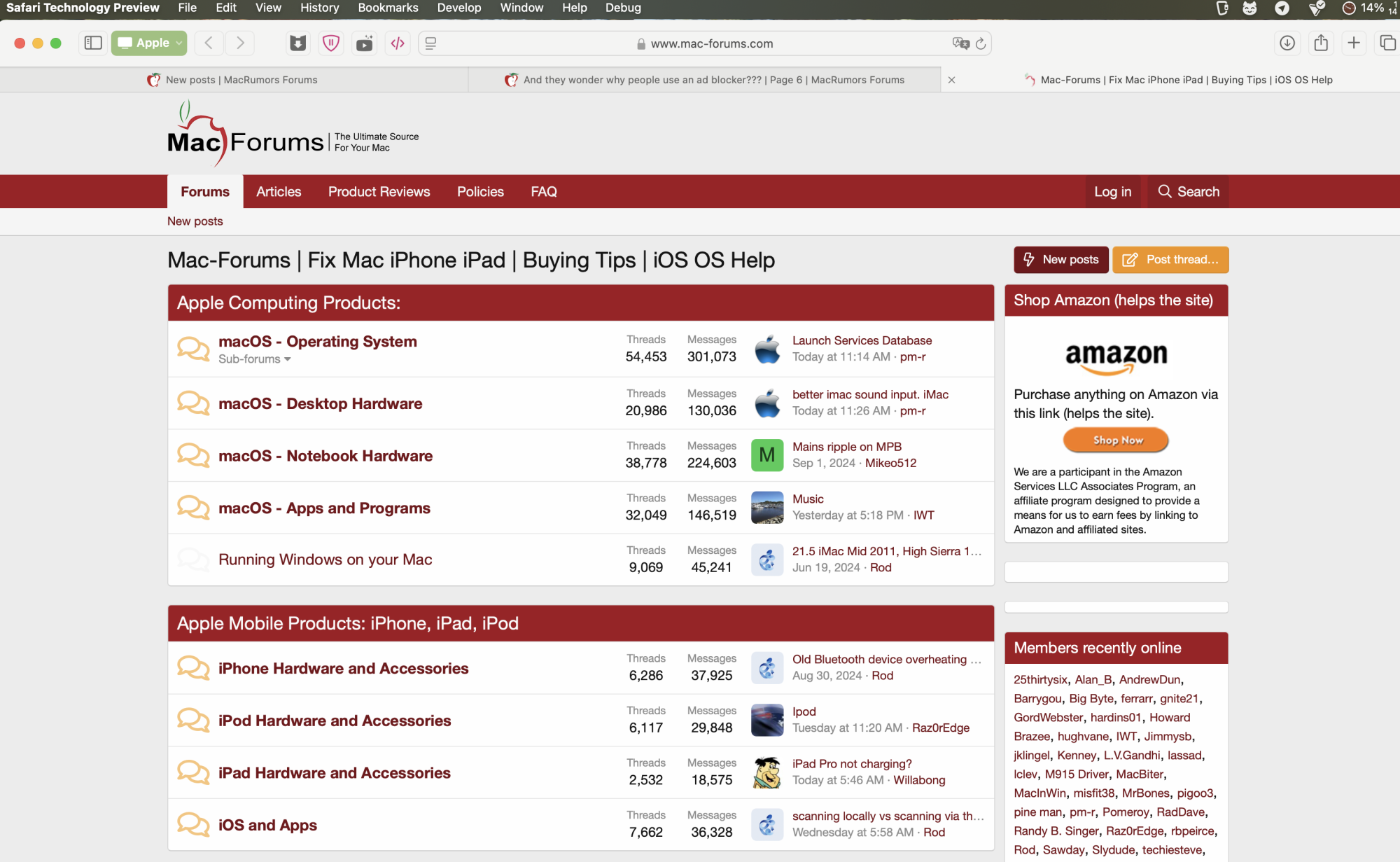
Task: Click the orange Post thread button
Action: click(x=1170, y=260)
